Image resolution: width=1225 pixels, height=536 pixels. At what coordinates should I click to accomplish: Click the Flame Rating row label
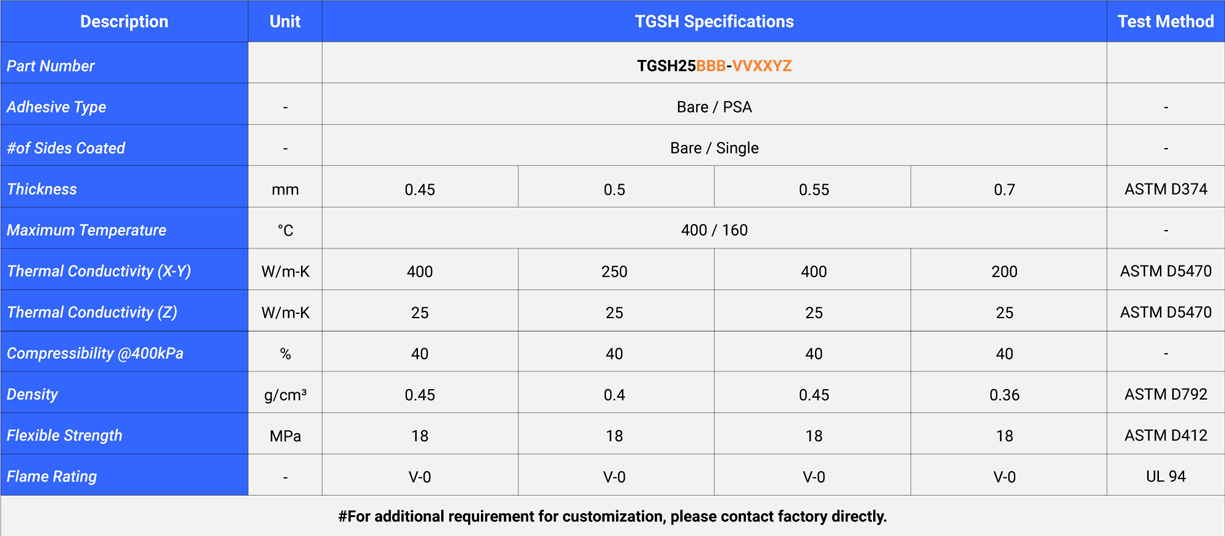click(x=52, y=477)
